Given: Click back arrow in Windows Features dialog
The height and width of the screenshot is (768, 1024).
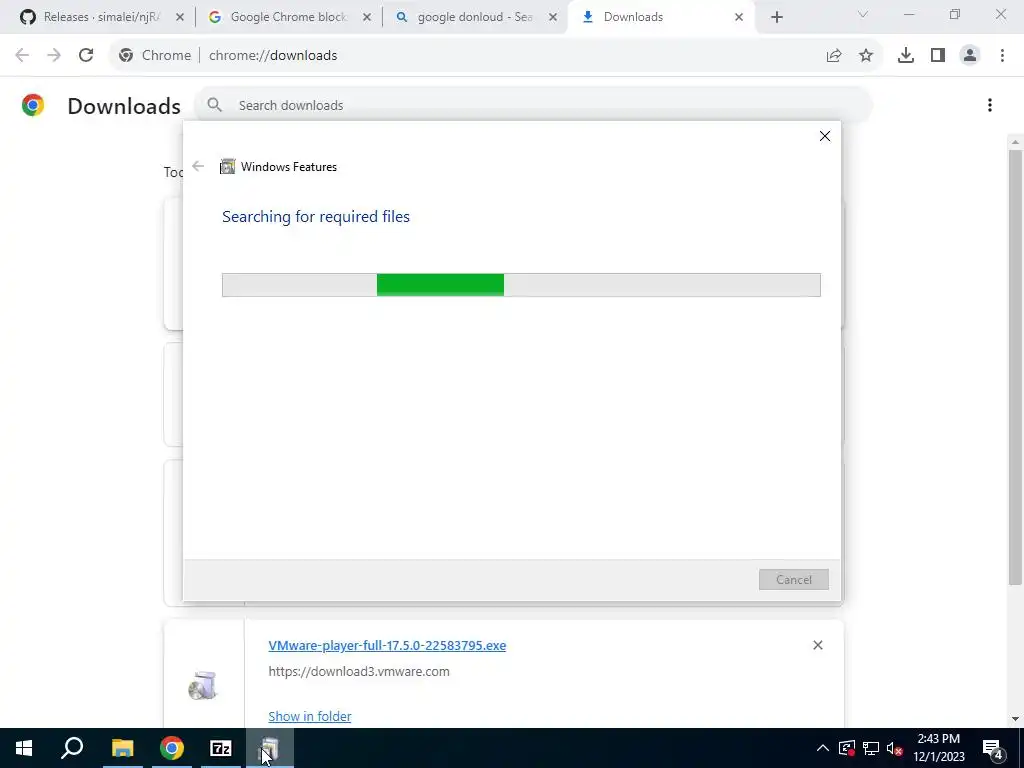Looking at the screenshot, I should coord(198,167).
